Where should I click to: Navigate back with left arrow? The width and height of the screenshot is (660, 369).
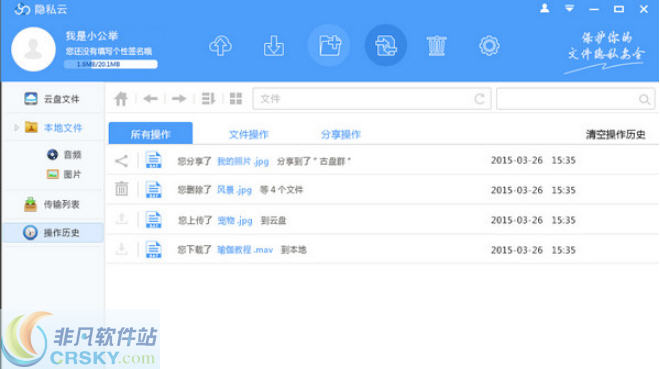click(x=150, y=99)
